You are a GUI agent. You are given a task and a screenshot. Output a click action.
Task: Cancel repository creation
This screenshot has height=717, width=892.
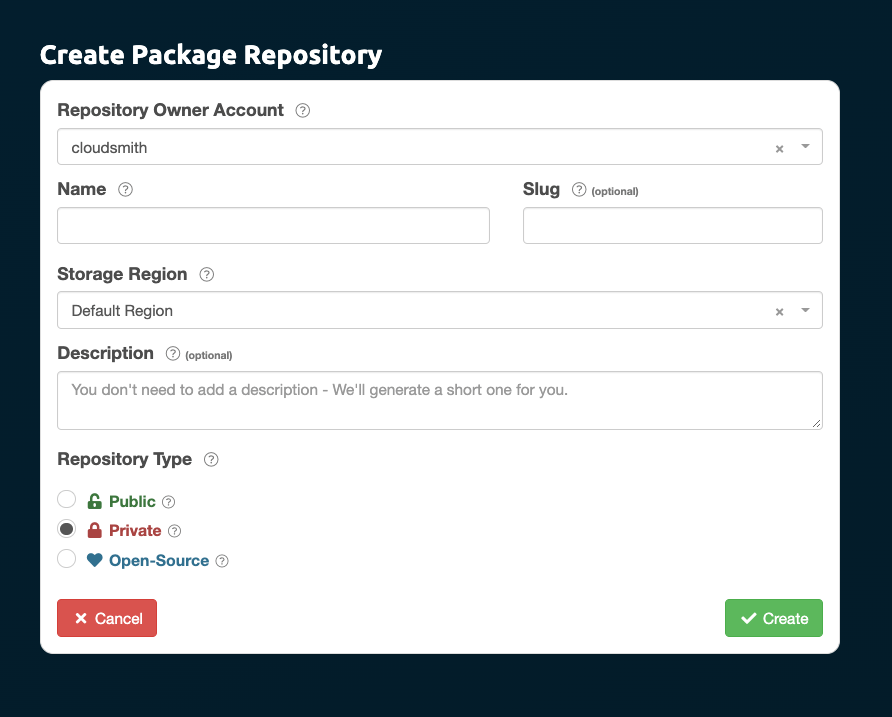[x=106, y=618]
